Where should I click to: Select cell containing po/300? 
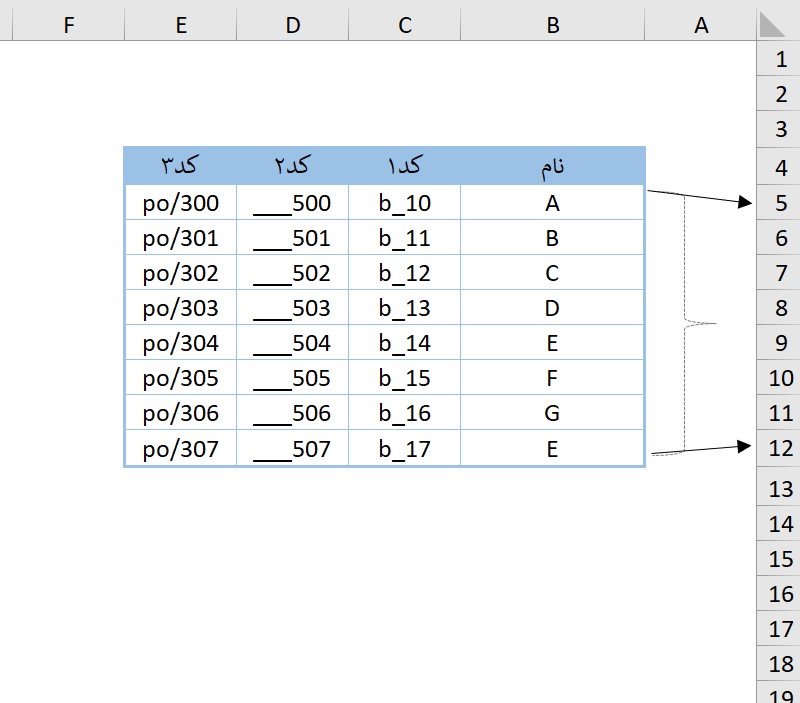coord(180,203)
